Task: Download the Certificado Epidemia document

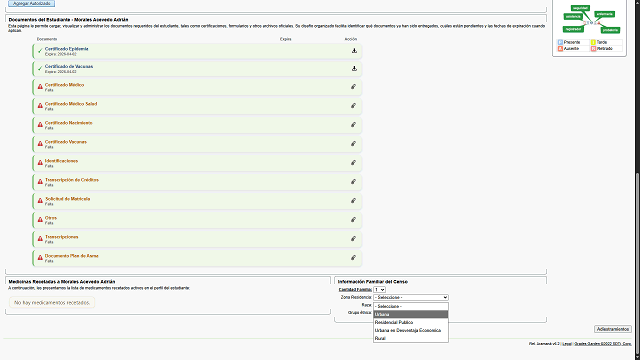Action: click(354, 51)
